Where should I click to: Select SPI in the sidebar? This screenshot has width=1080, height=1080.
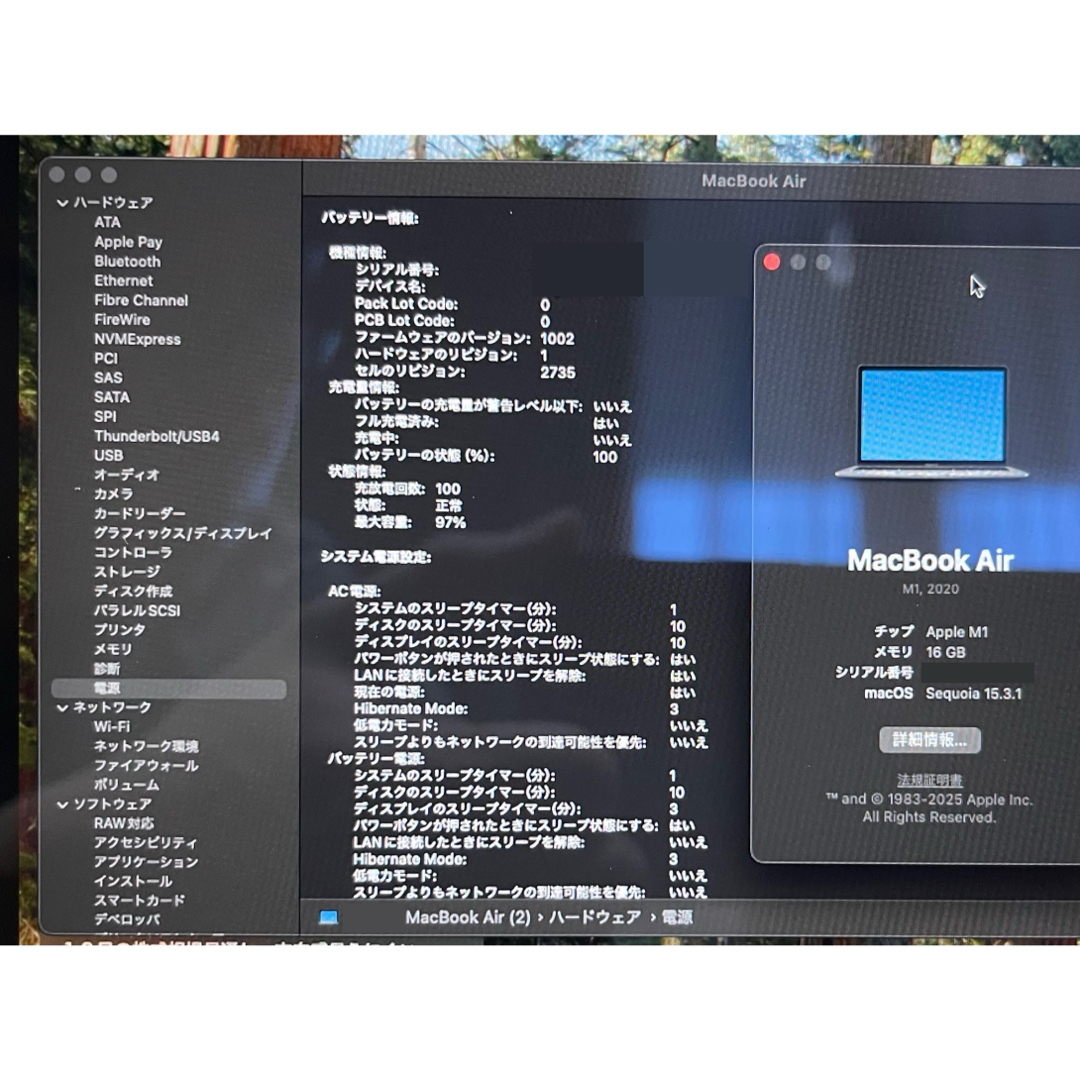click(105, 417)
